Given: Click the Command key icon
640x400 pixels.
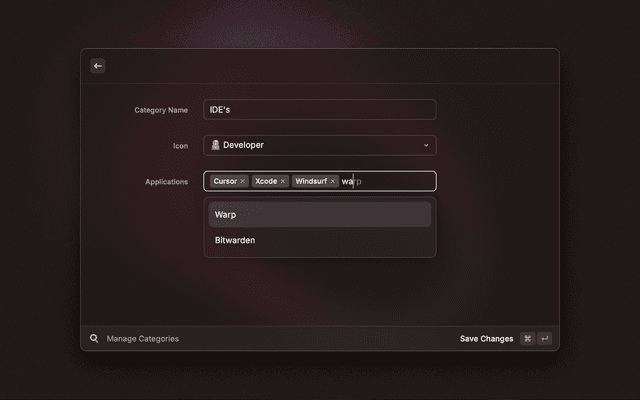Looking at the screenshot, I should tap(527, 339).
